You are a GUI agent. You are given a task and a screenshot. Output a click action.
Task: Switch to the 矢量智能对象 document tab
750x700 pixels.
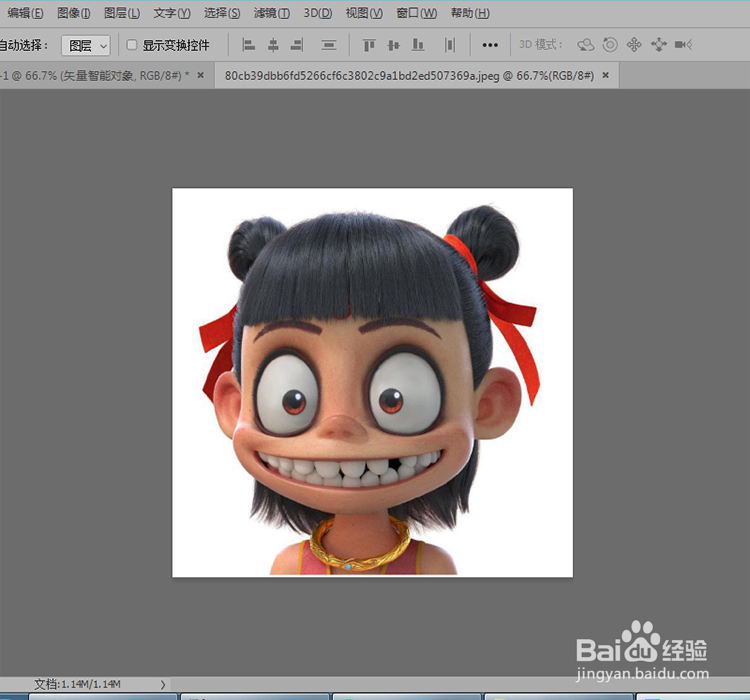coord(95,76)
